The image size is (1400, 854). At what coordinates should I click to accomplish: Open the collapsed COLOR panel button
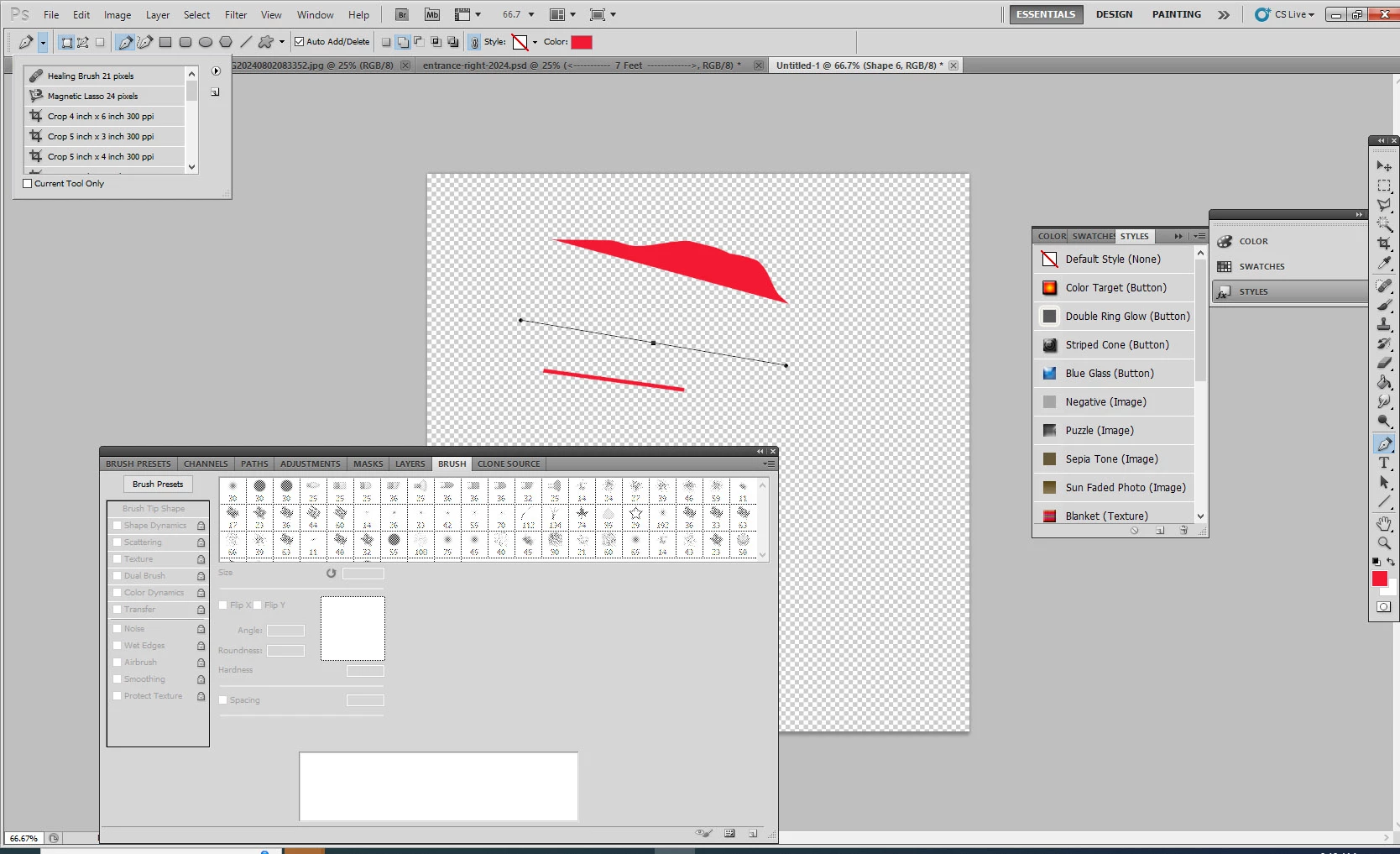click(1289, 242)
